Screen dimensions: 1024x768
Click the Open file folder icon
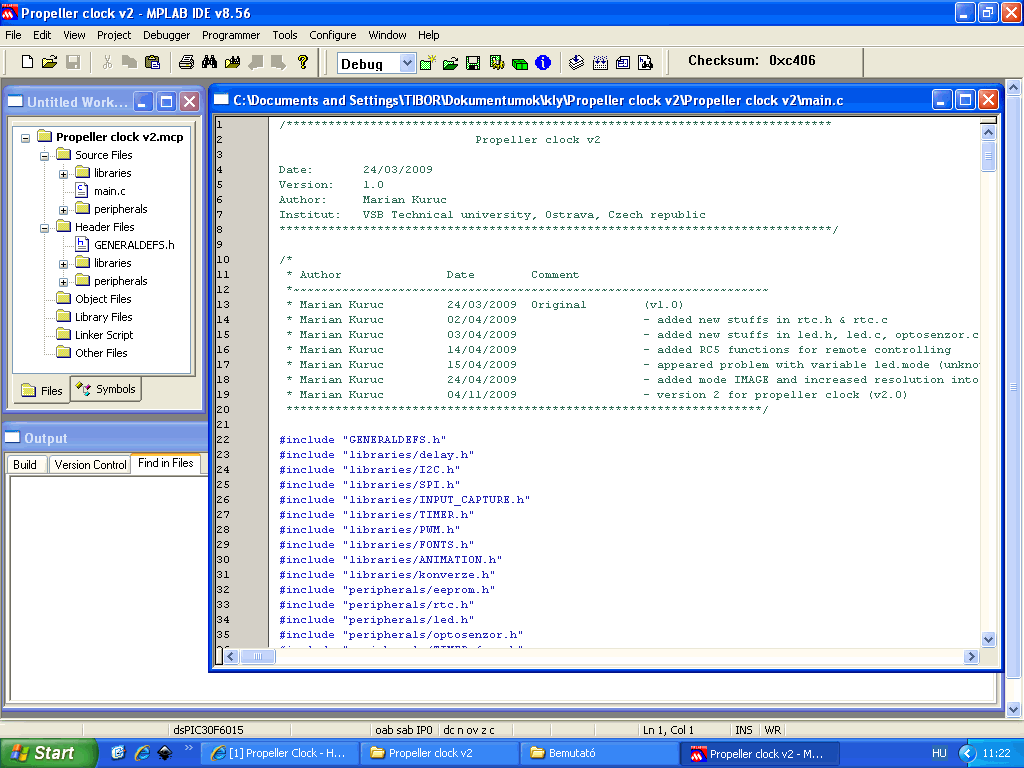coord(50,62)
